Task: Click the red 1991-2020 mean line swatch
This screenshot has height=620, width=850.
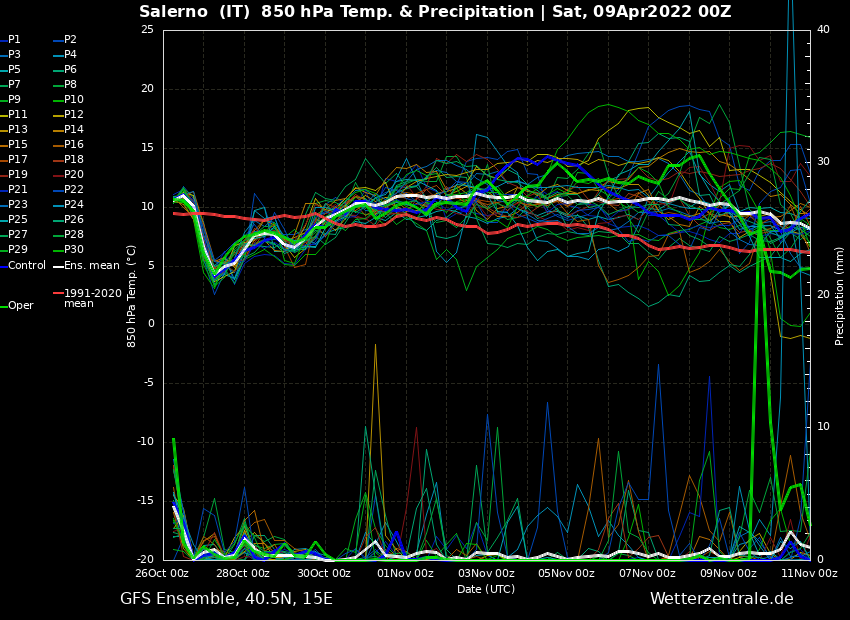Action: point(58,294)
